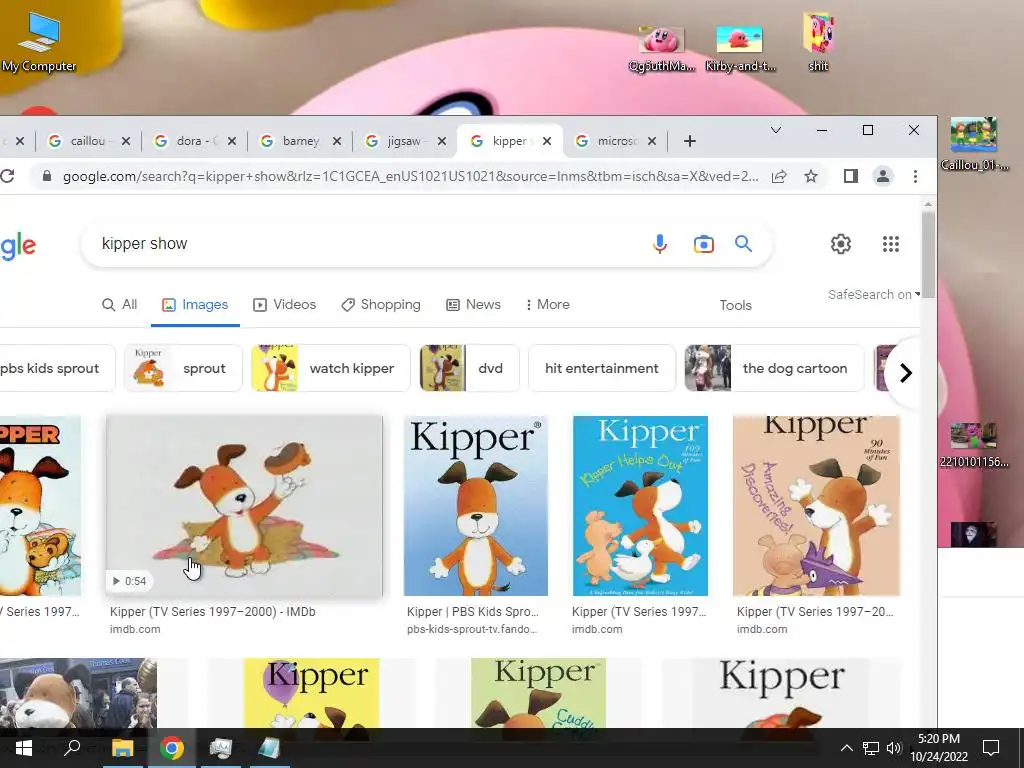Select the Videos results tab

[284, 304]
